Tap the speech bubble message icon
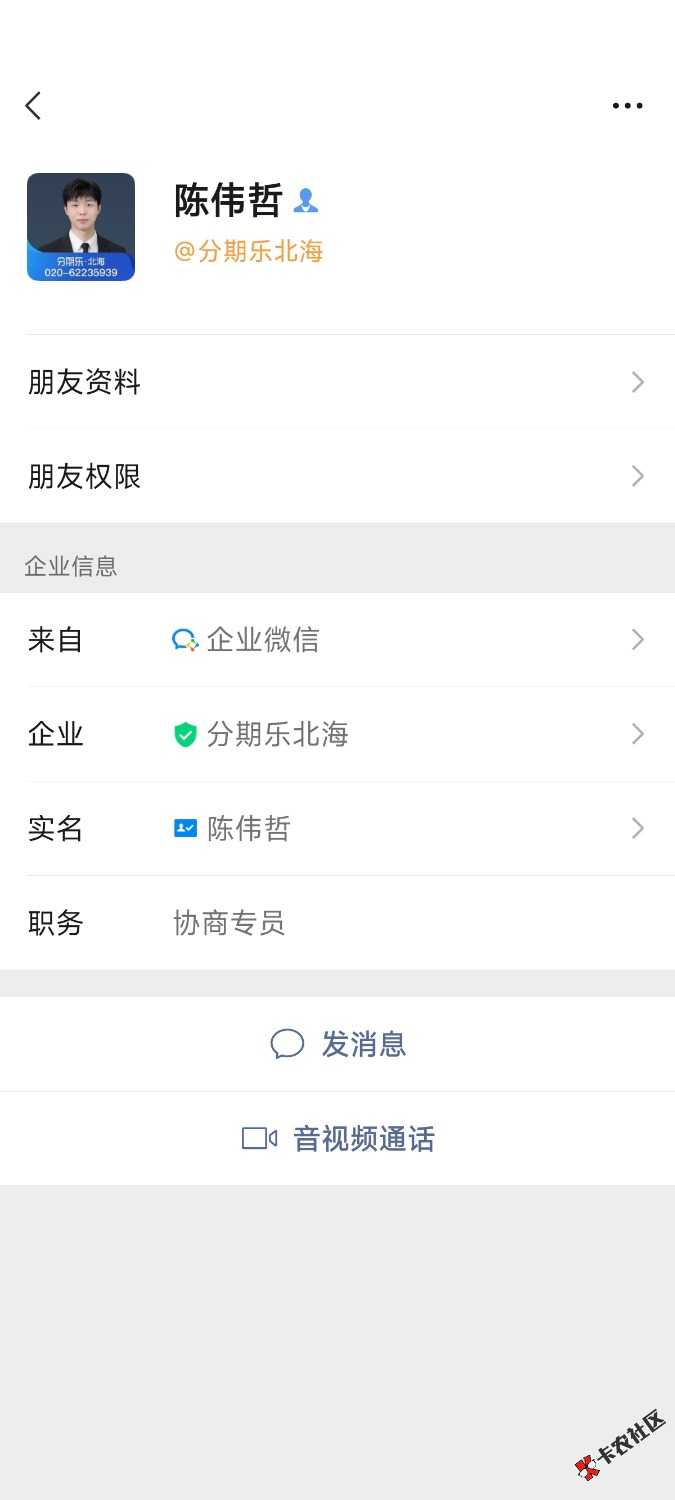This screenshot has width=675, height=1500. (287, 1044)
